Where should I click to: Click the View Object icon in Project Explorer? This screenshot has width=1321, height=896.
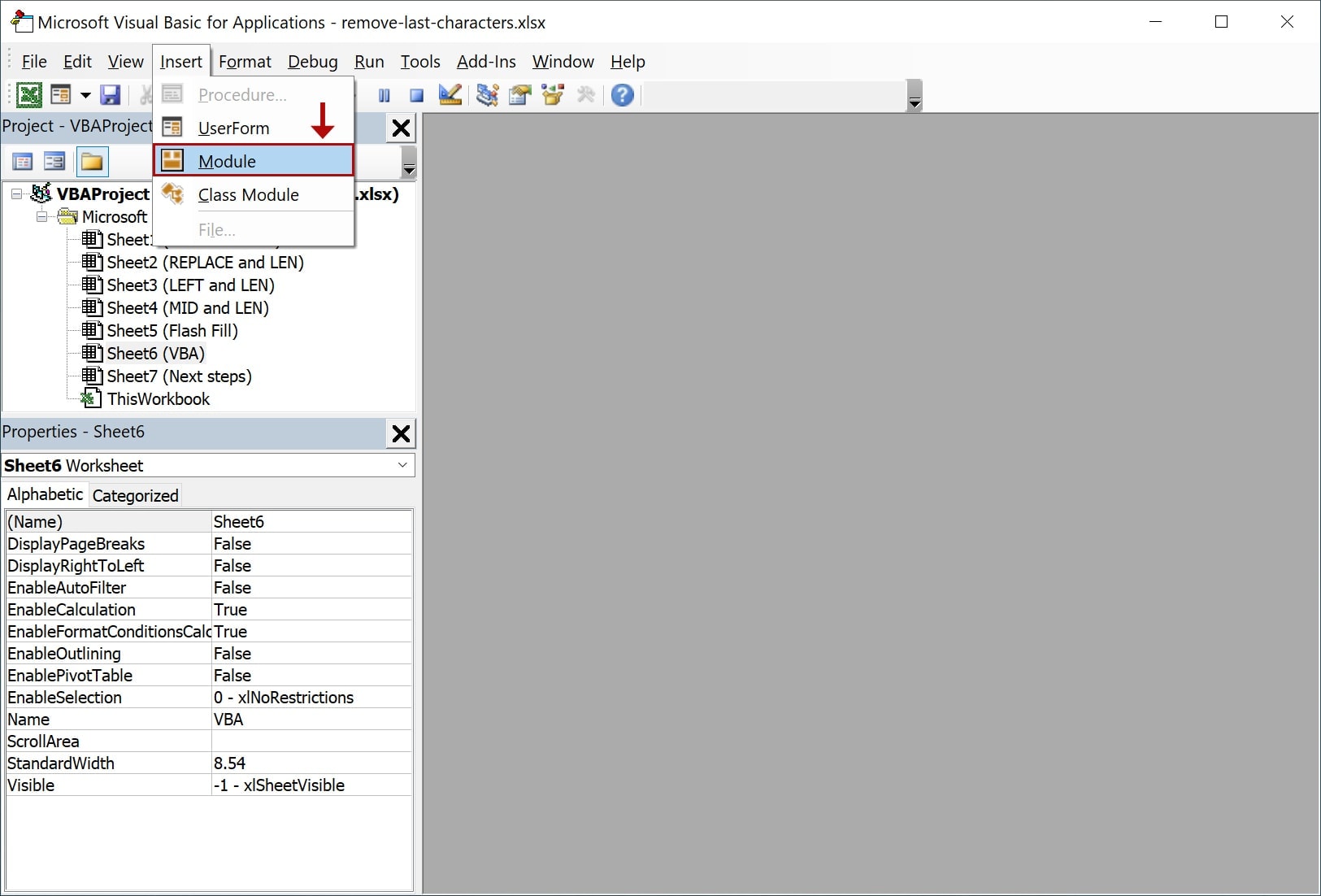click(54, 161)
